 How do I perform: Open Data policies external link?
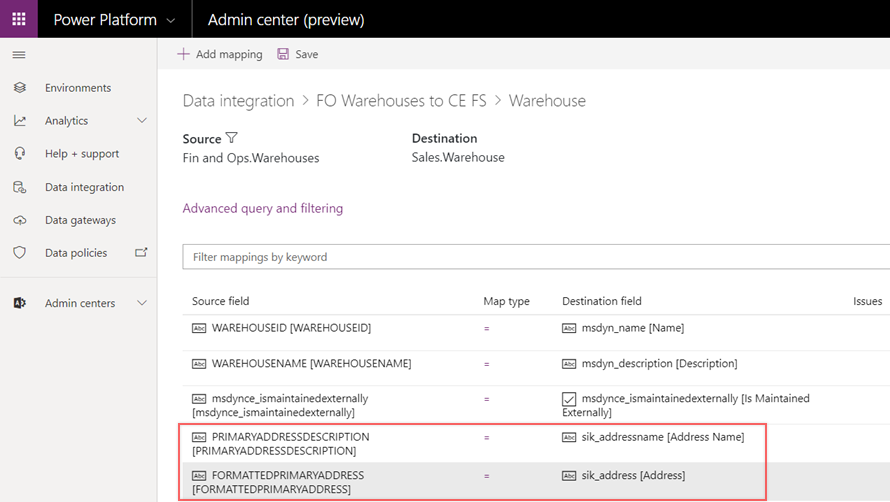tap(141, 253)
